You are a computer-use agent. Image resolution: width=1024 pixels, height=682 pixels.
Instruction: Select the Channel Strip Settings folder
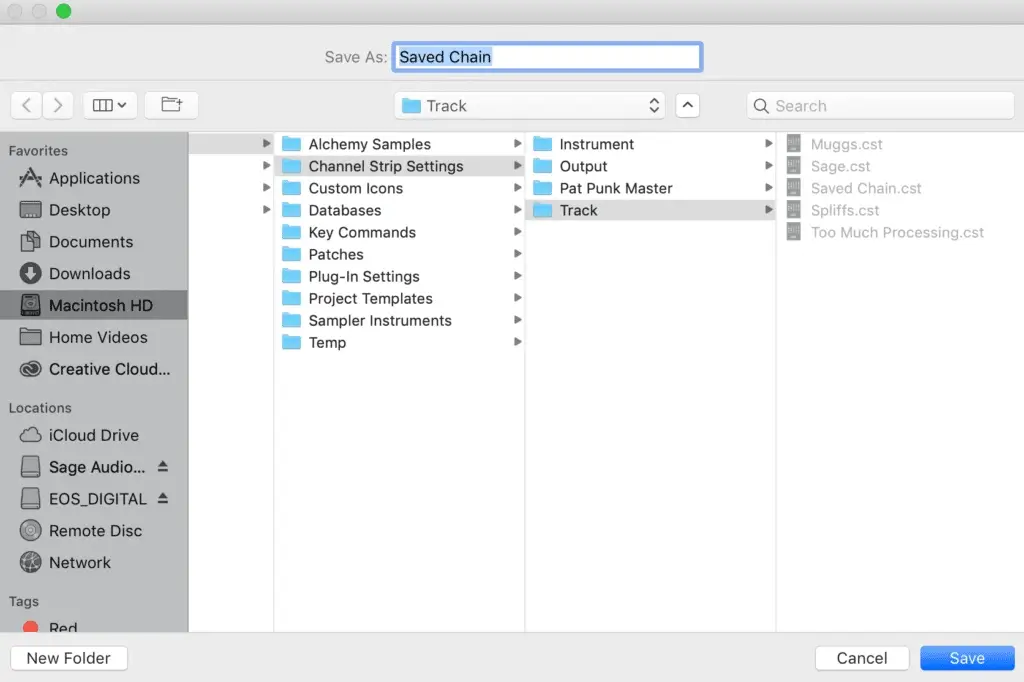point(399,166)
